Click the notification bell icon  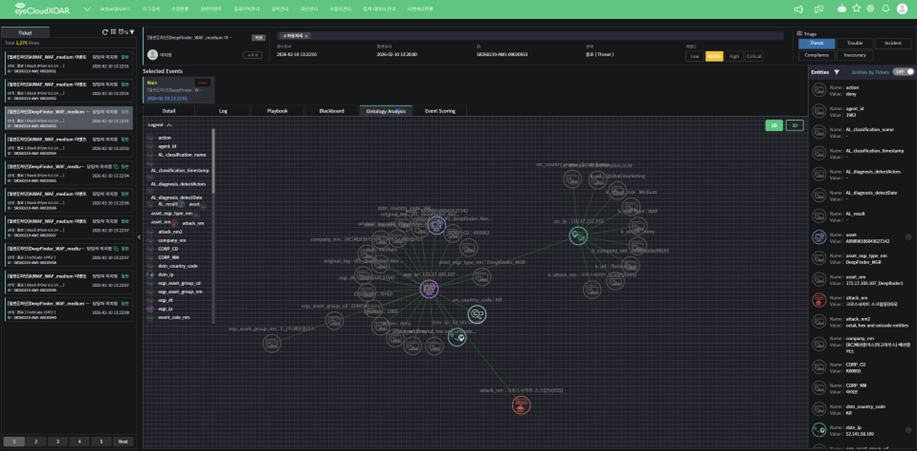point(885,9)
